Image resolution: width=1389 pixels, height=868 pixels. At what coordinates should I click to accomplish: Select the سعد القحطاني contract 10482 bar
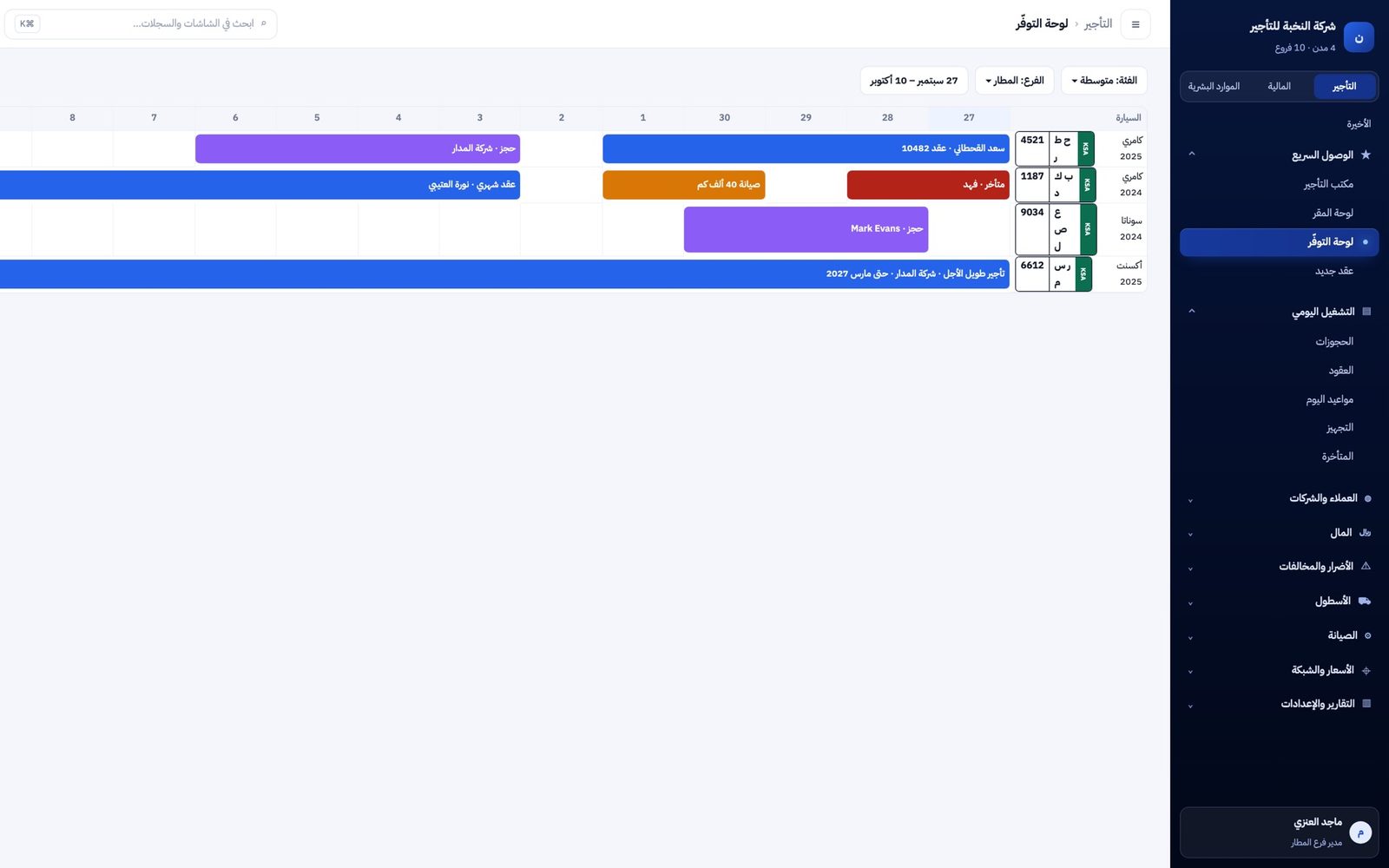pyautogui.click(x=806, y=148)
